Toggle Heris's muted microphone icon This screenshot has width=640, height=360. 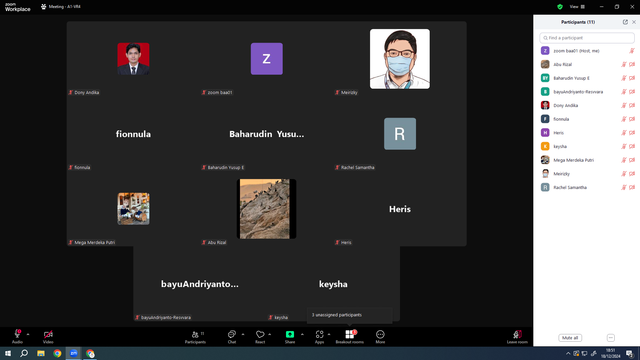[624, 133]
